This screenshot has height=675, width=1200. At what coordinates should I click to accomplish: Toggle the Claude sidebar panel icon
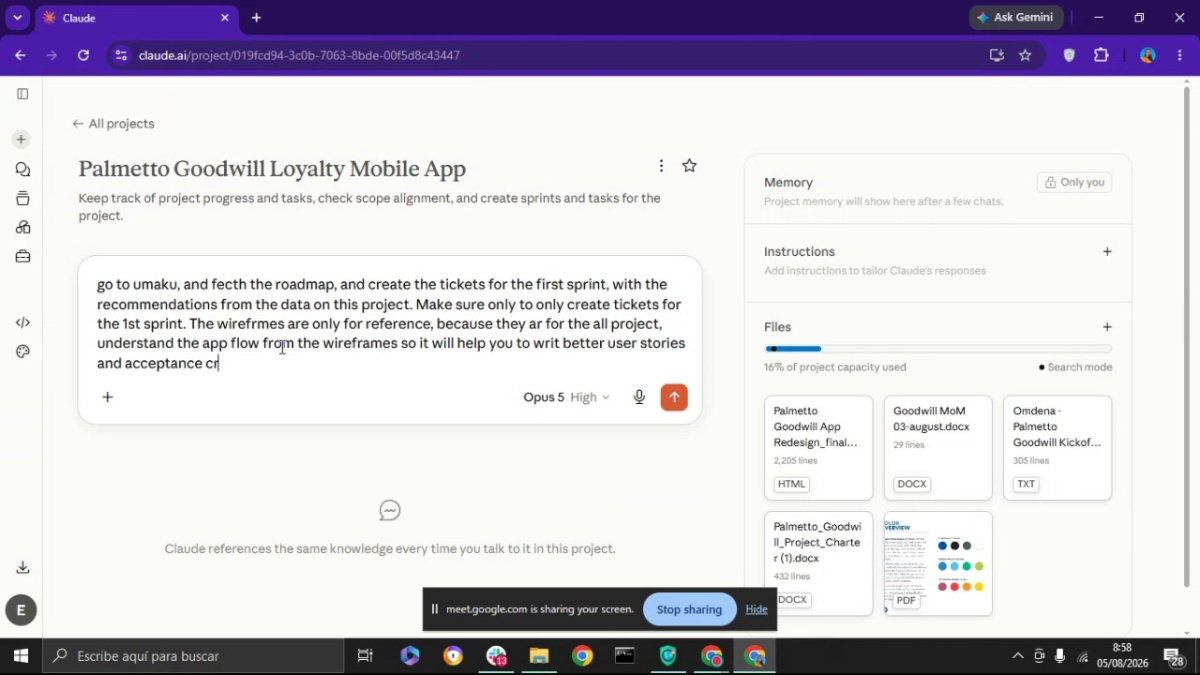(22, 94)
